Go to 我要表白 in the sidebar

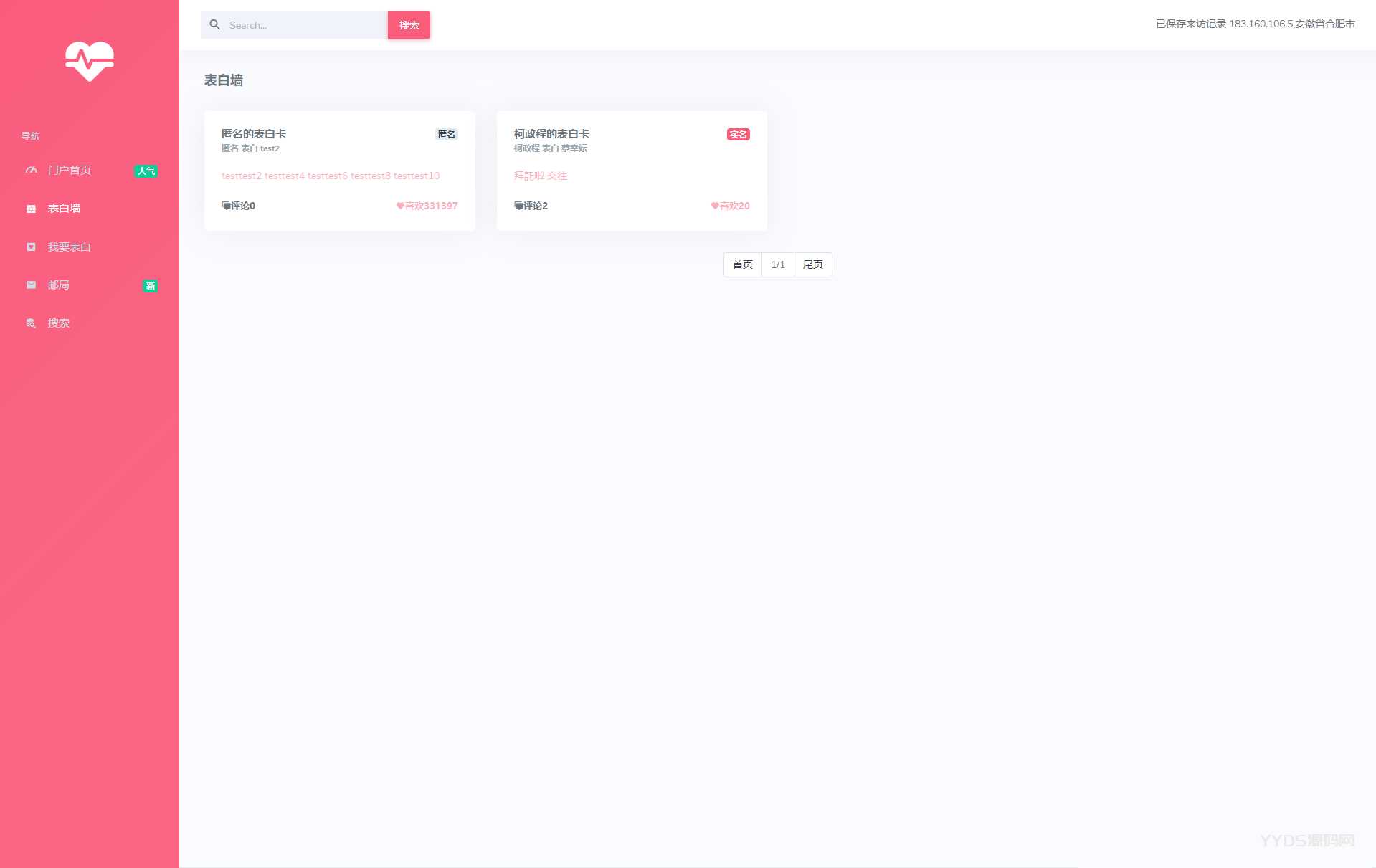[x=70, y=247]
